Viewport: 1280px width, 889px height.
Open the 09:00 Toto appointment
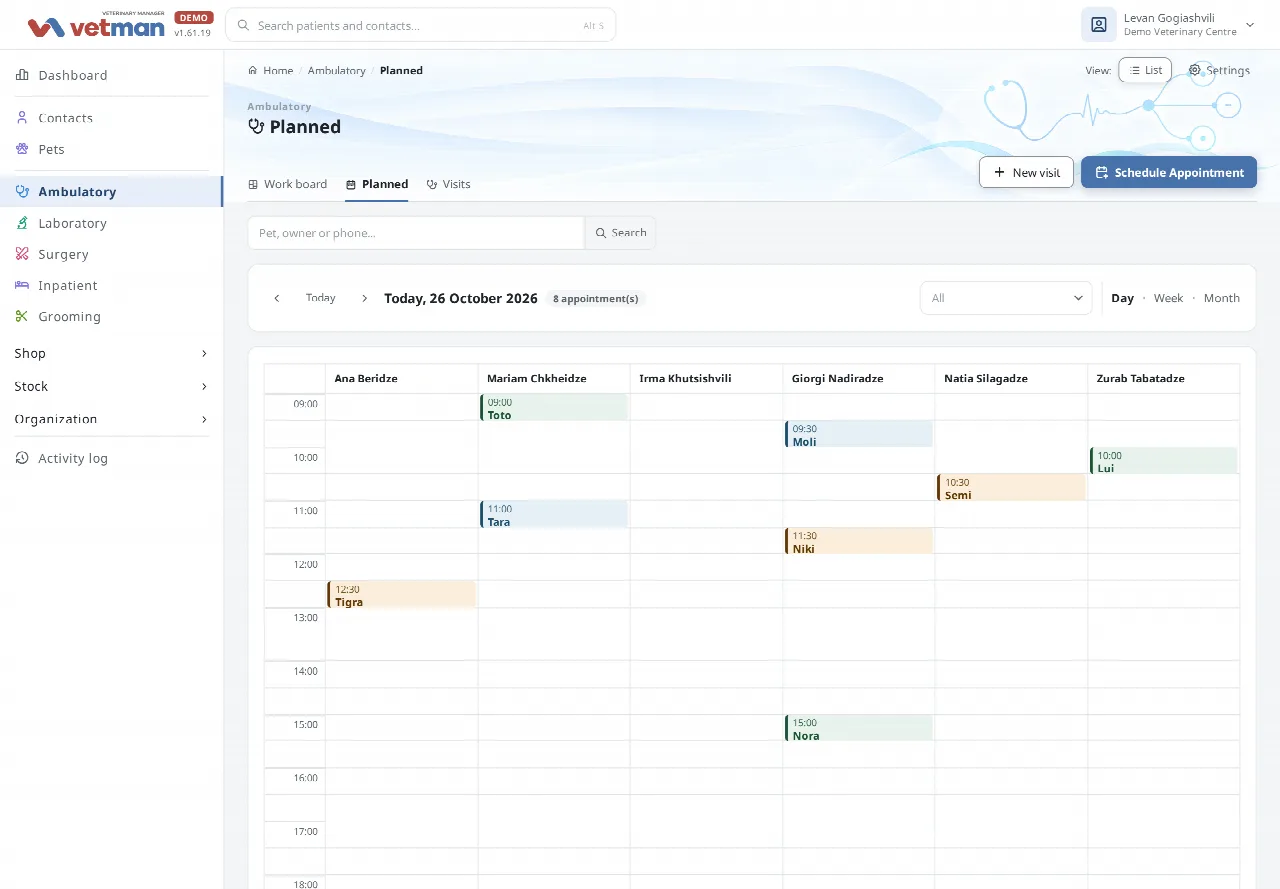554,408
